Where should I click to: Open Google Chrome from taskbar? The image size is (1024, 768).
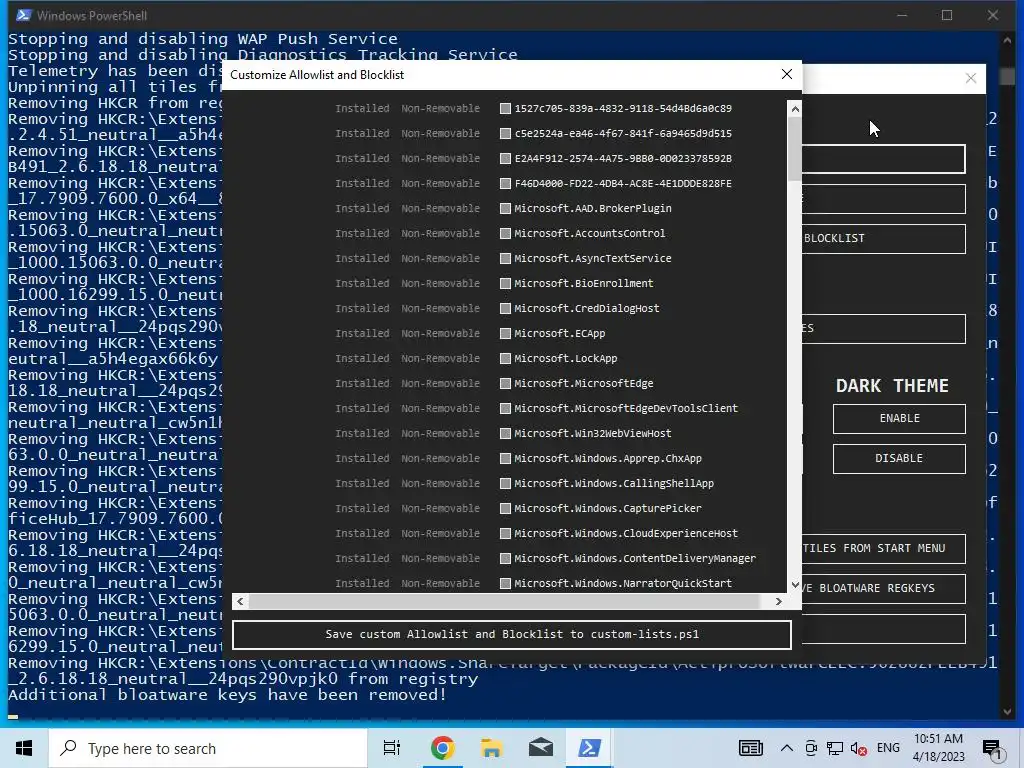[442, 748]
